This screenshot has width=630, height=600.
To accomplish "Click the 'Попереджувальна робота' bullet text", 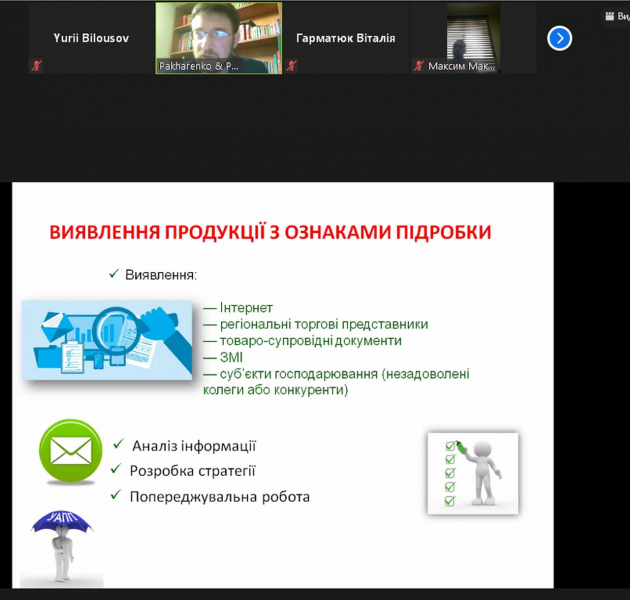I will point(219,496).
